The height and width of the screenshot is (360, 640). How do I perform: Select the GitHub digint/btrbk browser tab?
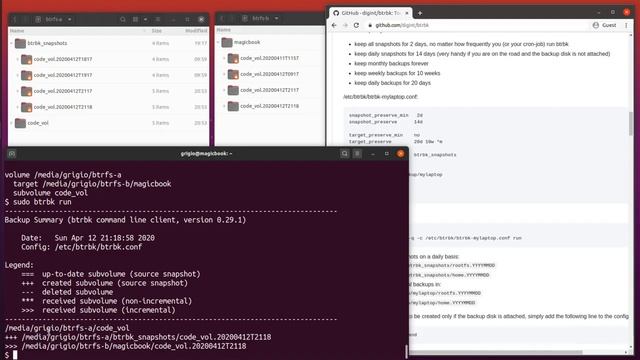tap(371, 13)
